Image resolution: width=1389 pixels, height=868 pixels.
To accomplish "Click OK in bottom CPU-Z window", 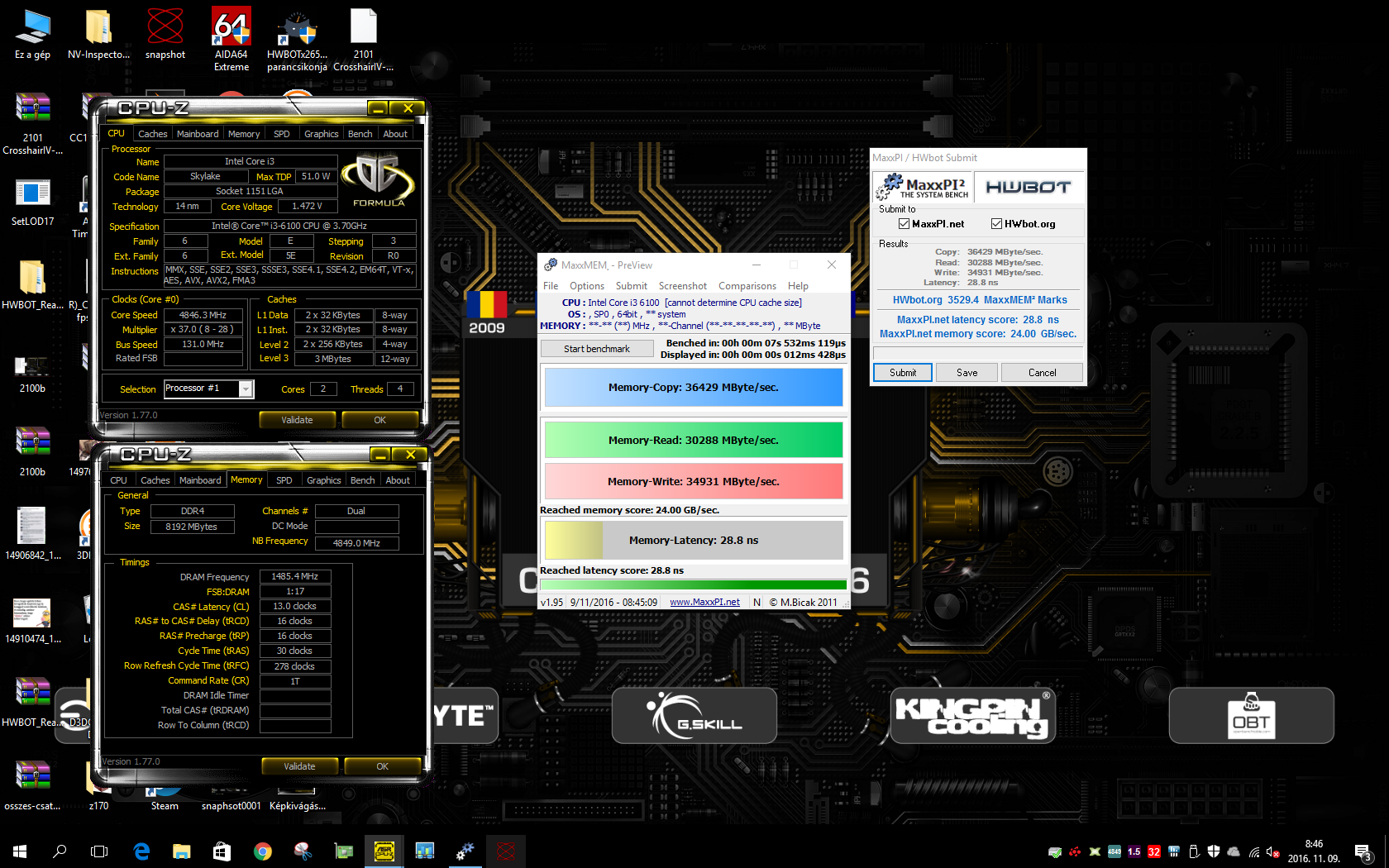I will click(x=382, y=766).
